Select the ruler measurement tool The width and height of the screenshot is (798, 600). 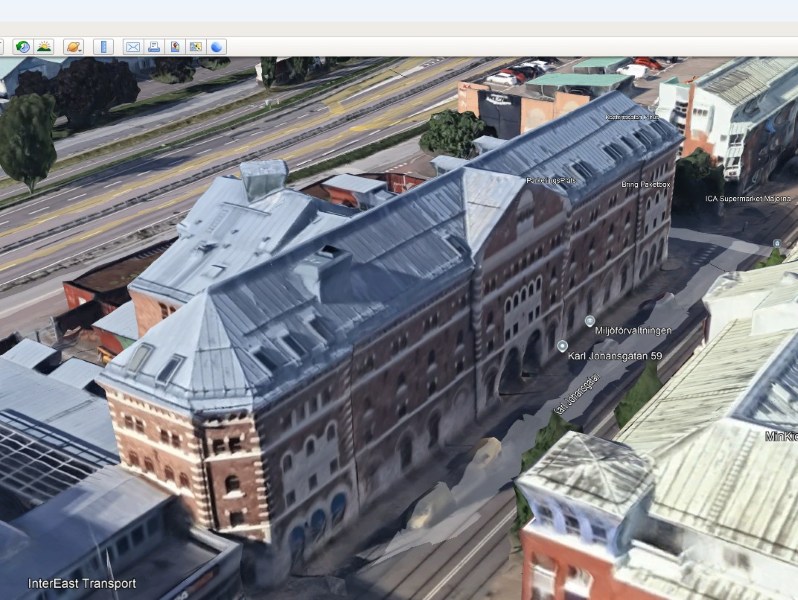[x=103, y=47]
